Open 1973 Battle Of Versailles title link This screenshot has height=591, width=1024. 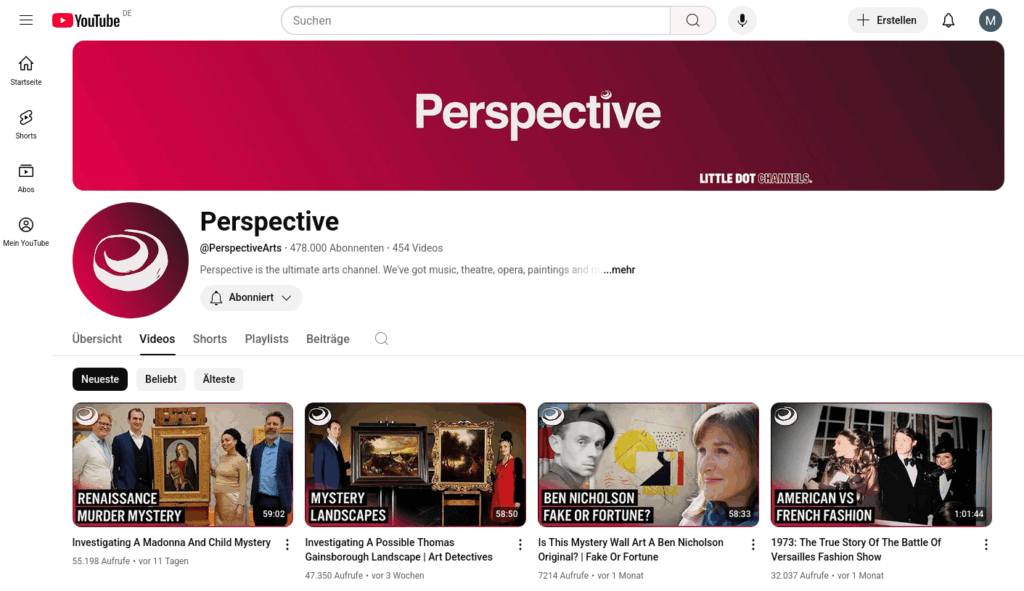[856, 550]
